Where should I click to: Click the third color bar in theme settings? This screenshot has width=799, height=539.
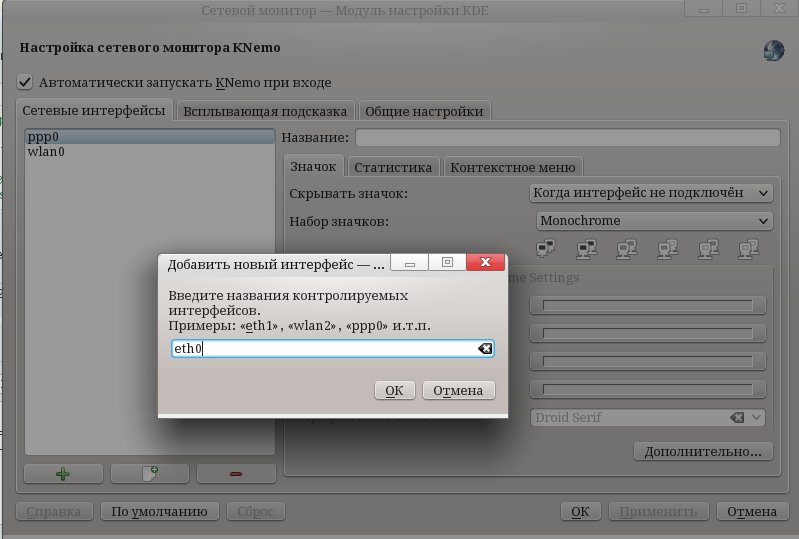pyautogui.click(x=648, y=361)
